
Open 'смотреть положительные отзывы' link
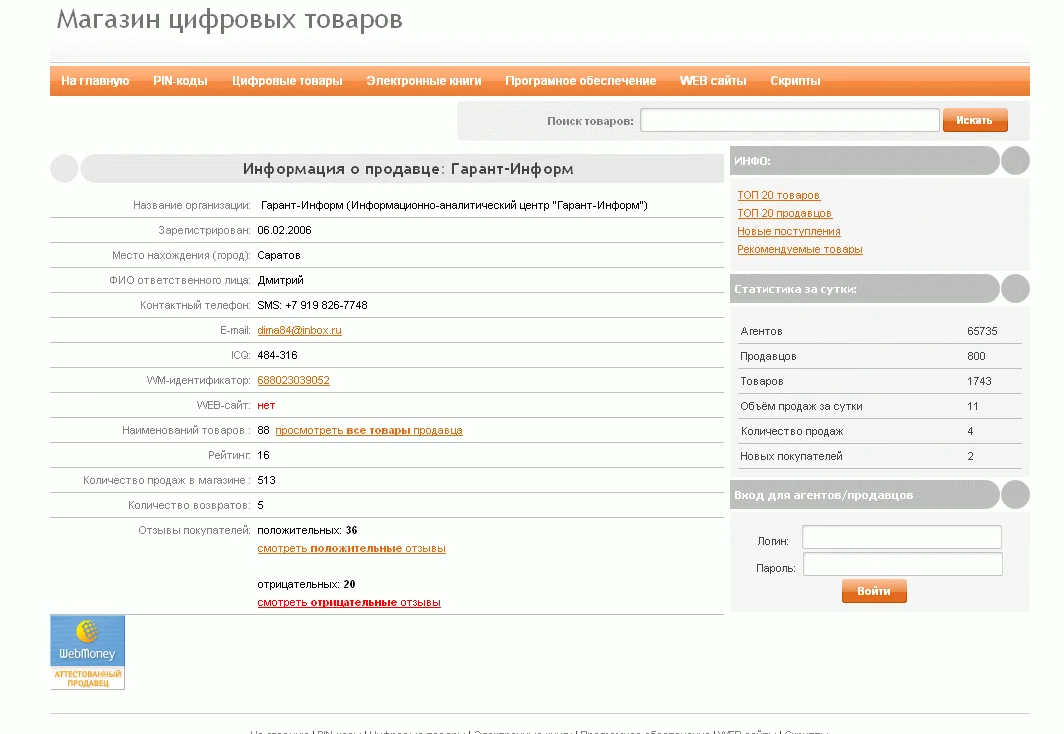pos(352,549)
